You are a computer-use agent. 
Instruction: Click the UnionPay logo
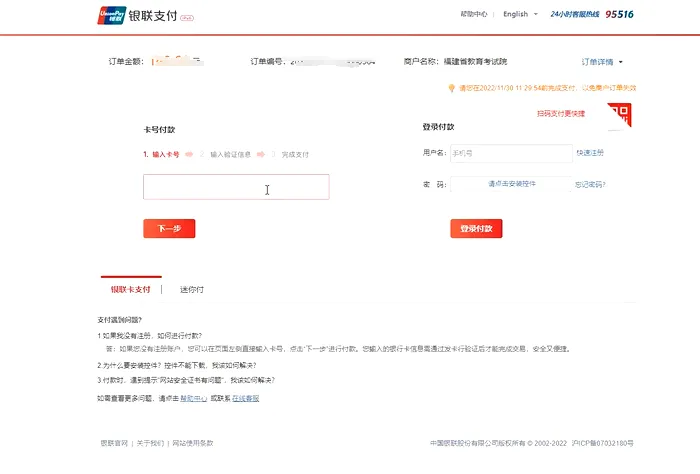click(x=112, y=16)
